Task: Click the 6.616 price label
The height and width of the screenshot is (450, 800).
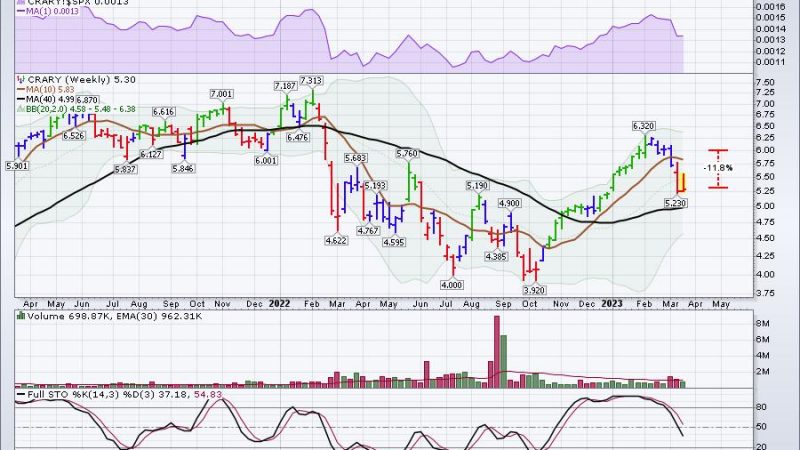Action: click(164, 112)
